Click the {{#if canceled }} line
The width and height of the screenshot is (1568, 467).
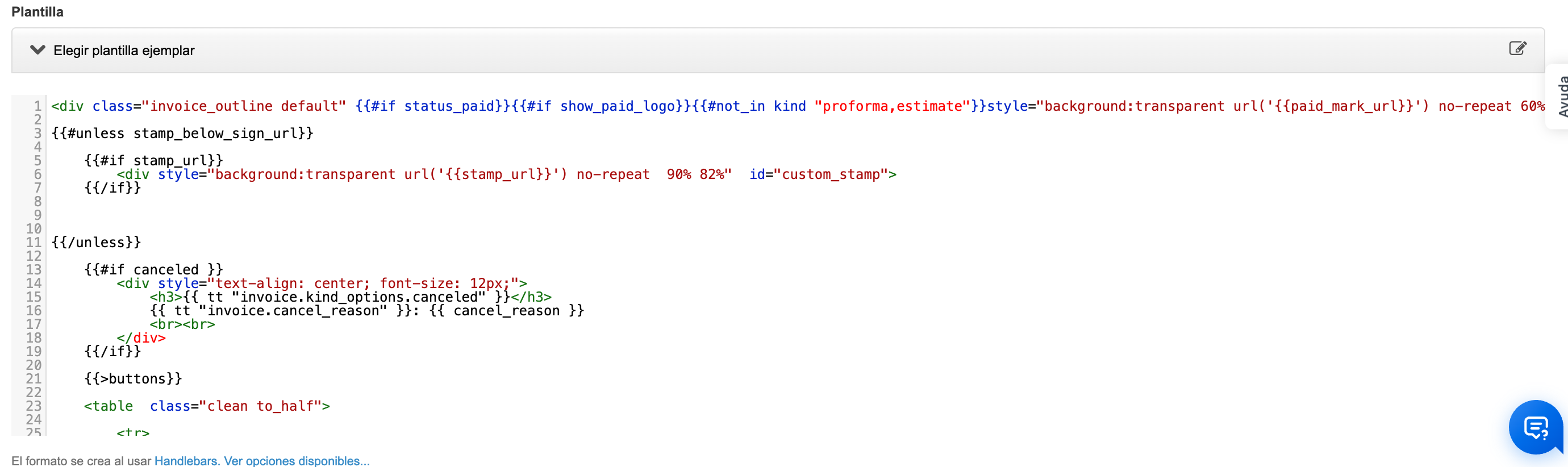tap(153, 270)
